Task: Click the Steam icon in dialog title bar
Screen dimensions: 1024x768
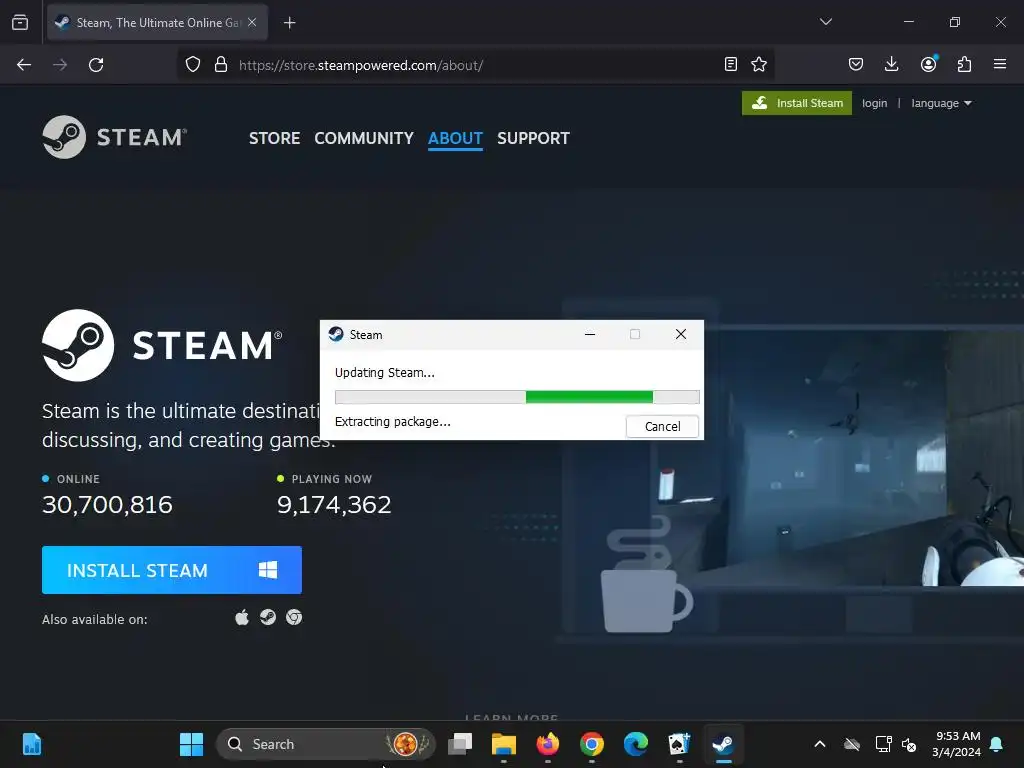Action: 336,334
